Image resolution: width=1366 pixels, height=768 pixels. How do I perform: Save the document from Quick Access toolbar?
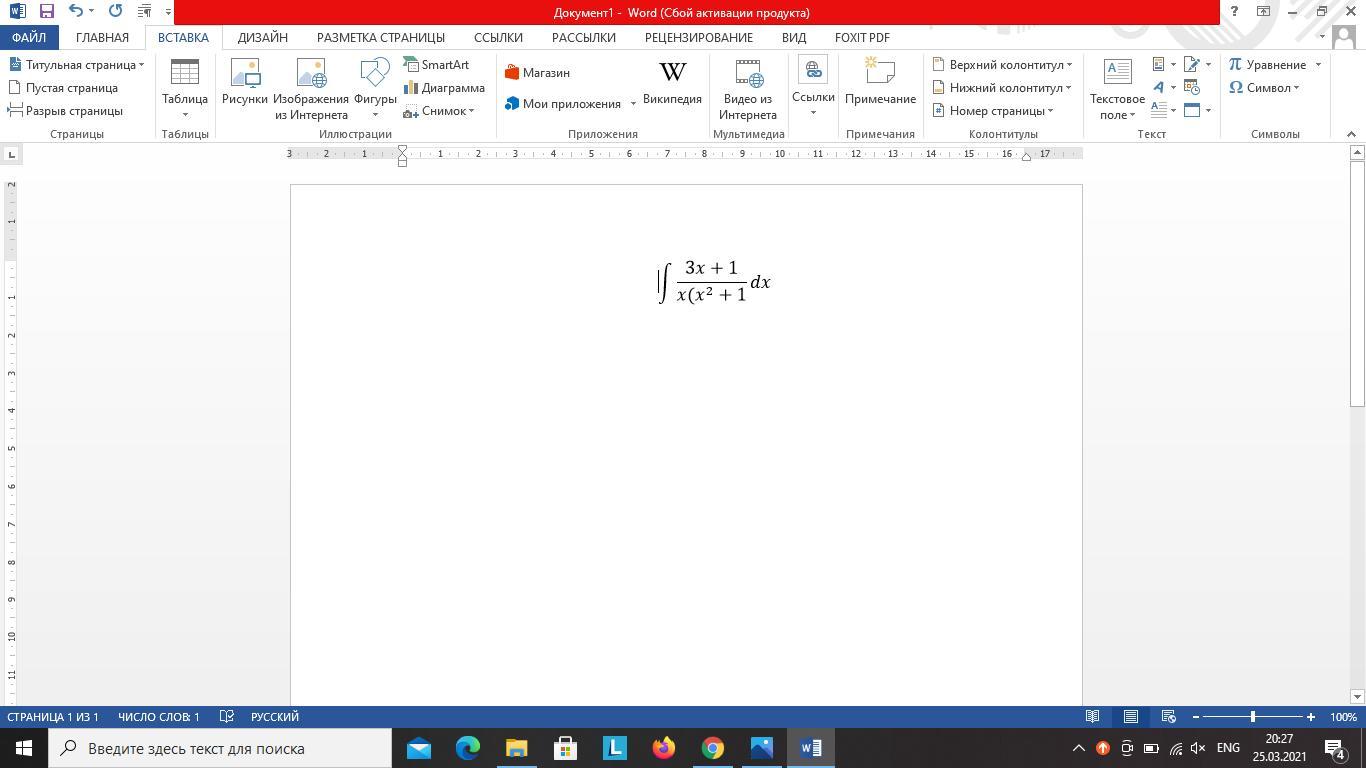click(46, 12)
